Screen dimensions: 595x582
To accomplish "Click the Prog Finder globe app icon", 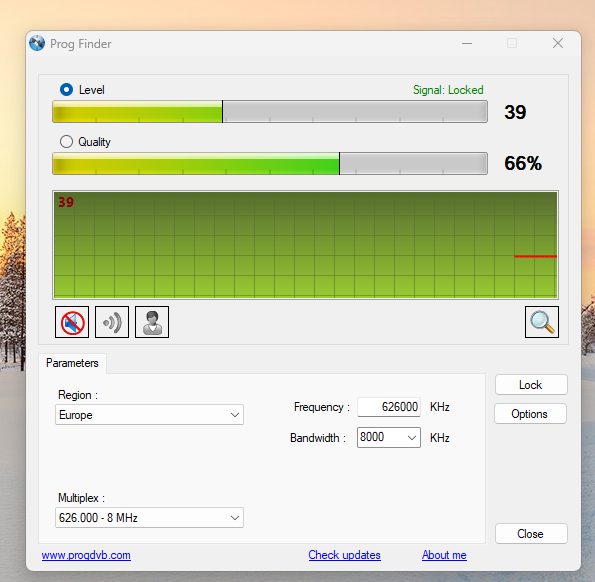I will coord(37,43).
